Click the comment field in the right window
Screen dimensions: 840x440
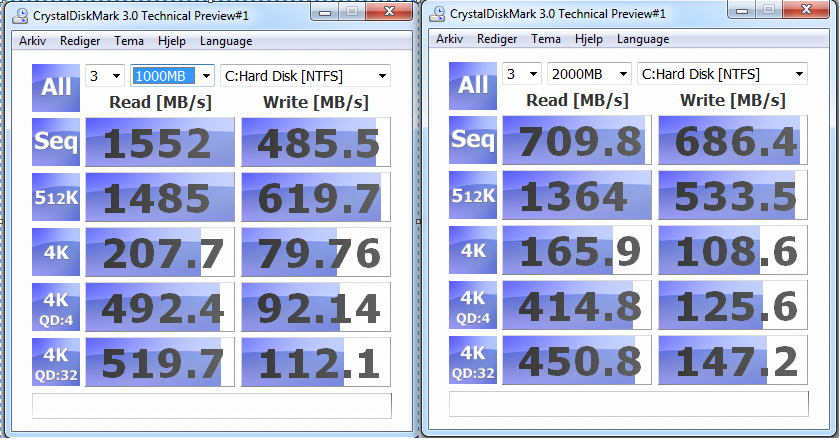tap(628, 404)
